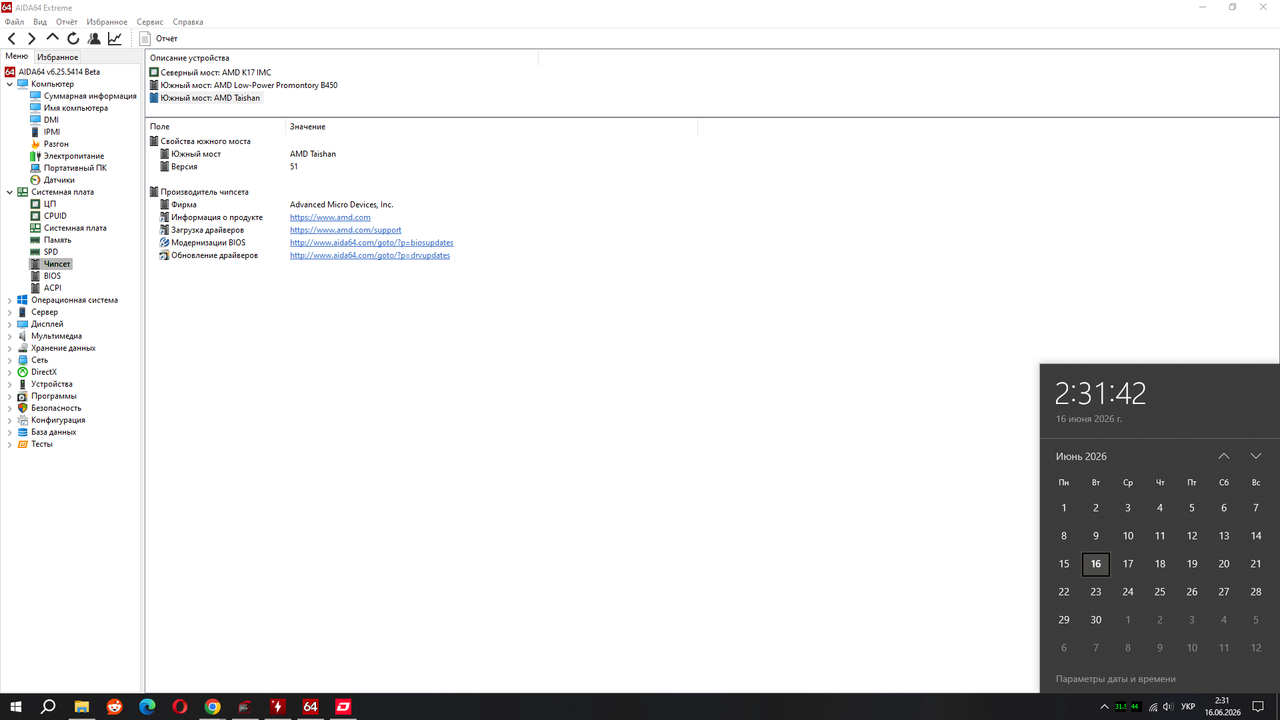Open Google Chrome from the taskbar
This screenshot has height=720, width=1280.
click(x=212, y=707)
